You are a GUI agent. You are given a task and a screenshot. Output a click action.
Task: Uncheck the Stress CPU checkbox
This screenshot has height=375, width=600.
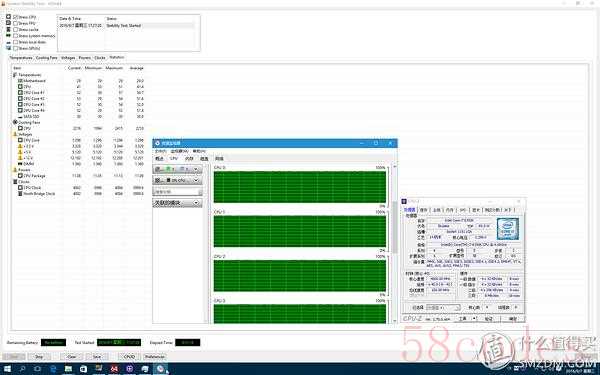[x=16, y=17]
